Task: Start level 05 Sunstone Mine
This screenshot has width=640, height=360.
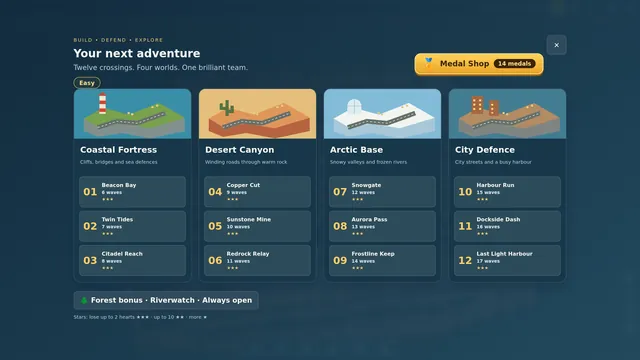Action: [x=257, y=226]
